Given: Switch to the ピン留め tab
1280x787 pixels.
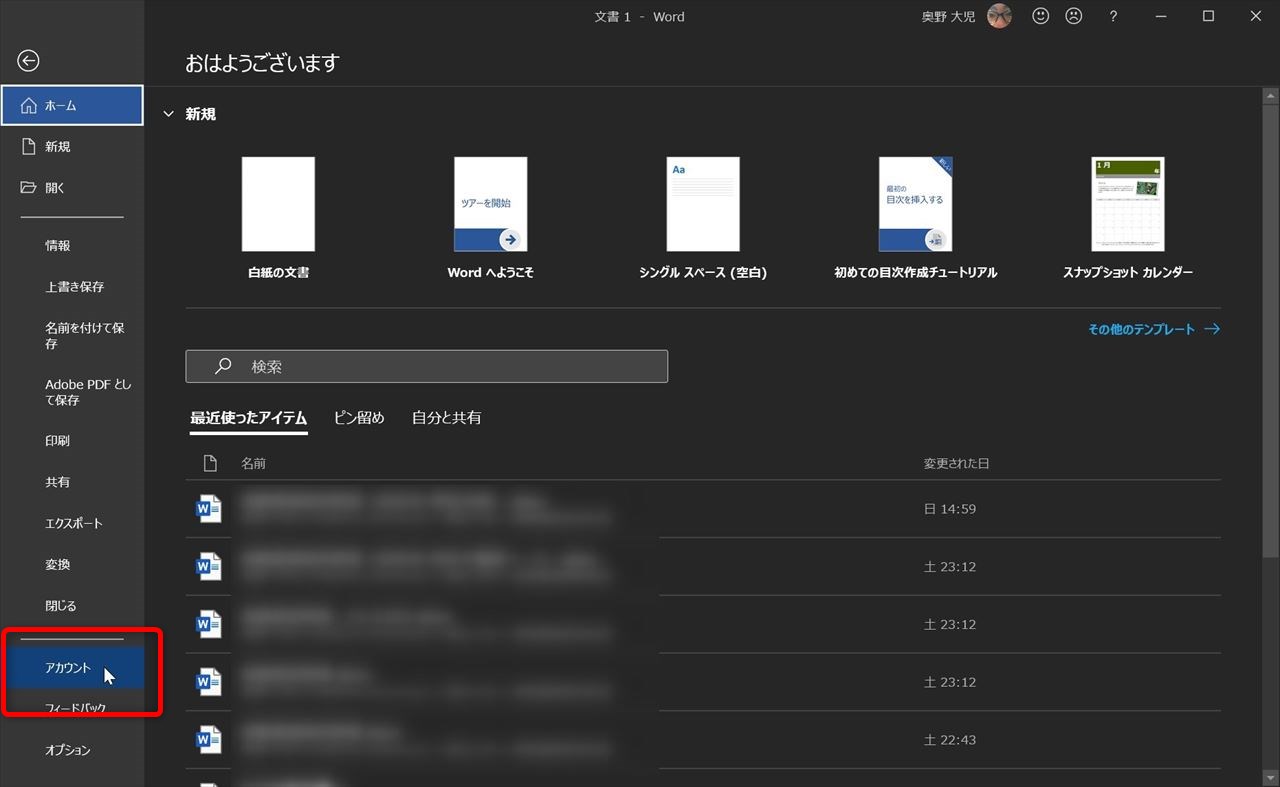Looking at the screenshot, I should (359, 418).
